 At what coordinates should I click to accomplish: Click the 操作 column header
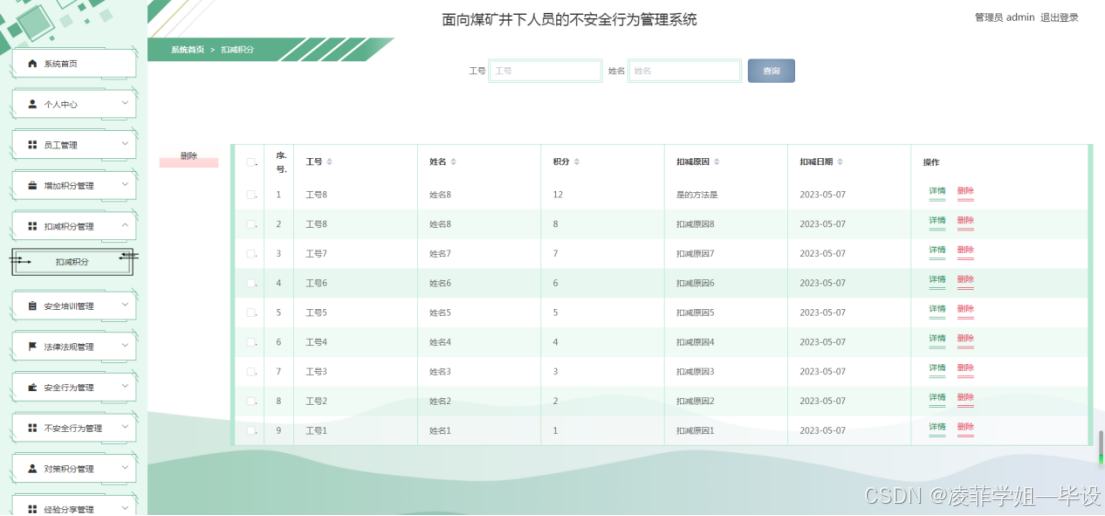[931, 163]
